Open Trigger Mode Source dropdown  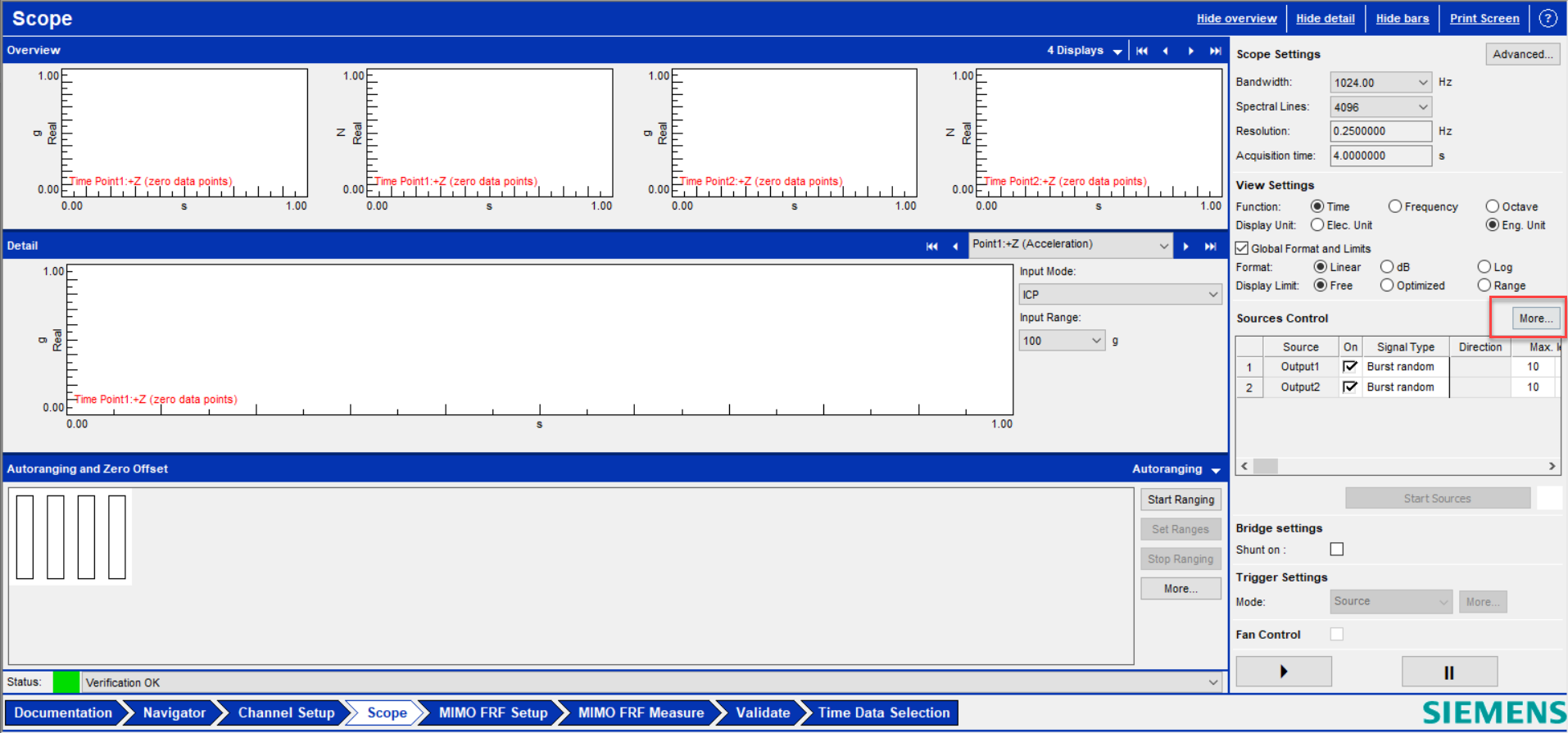(1391, 601)
